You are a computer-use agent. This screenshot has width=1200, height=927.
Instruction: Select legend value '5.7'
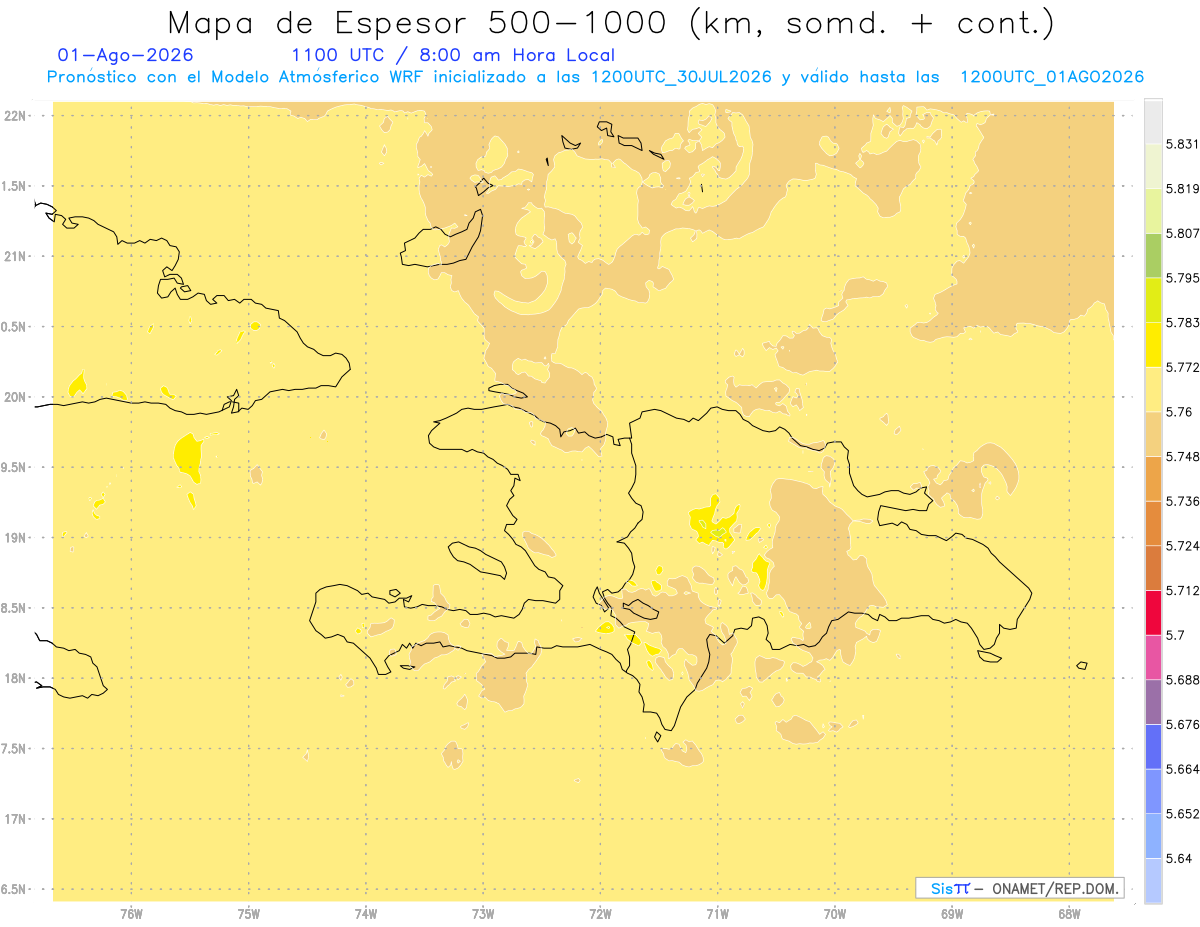tap(1175, 635)
